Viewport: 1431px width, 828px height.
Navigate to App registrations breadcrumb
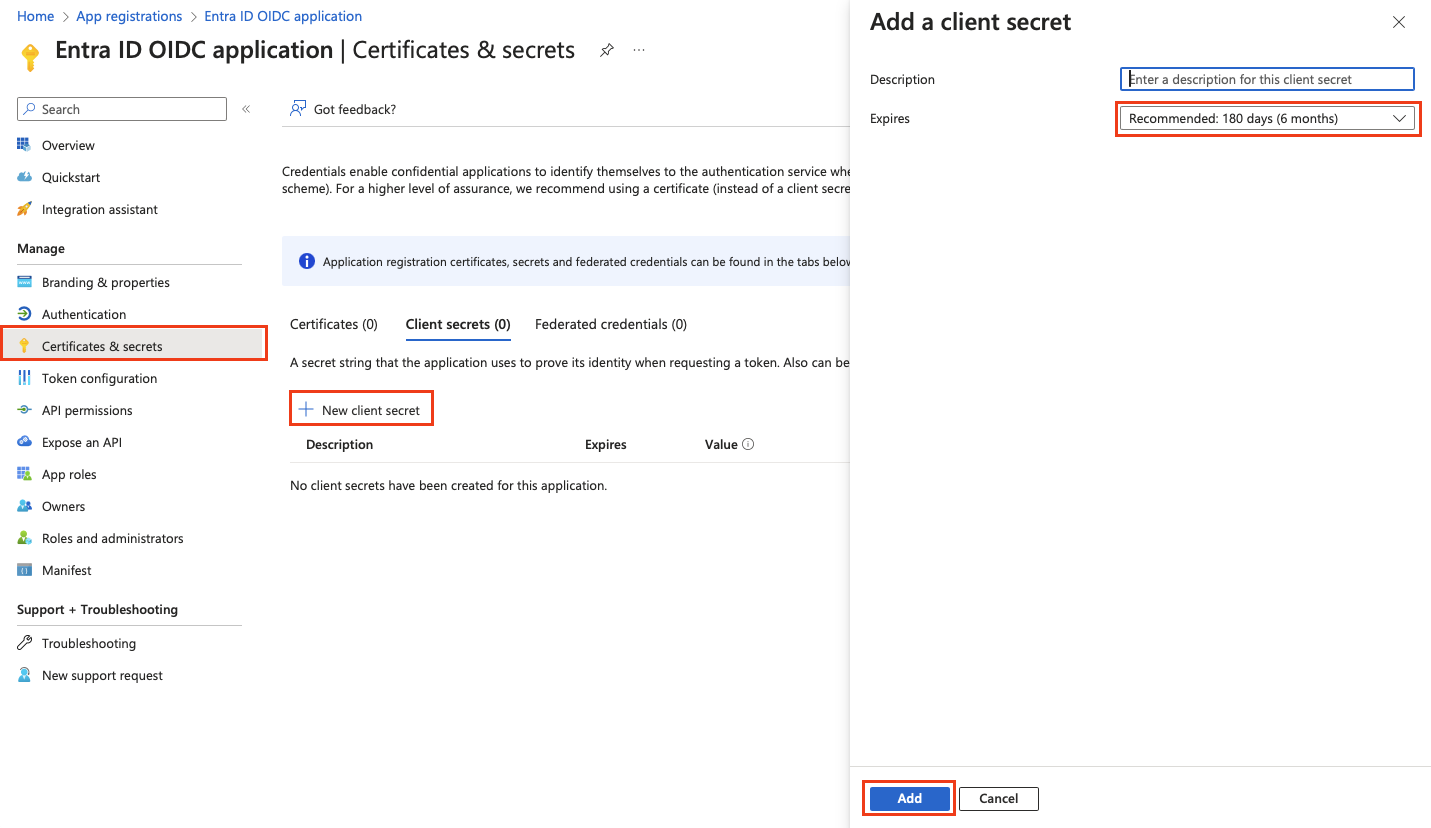[129, 16]
